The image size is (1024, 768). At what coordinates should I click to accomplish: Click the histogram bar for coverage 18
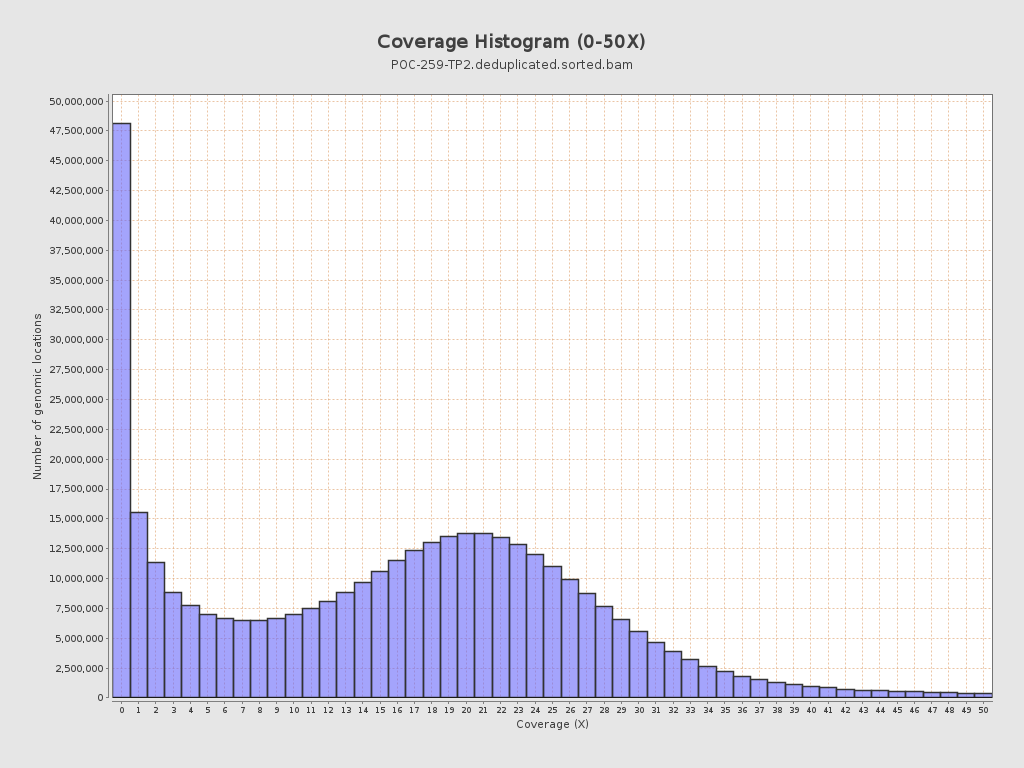click(x=432, y=620)
